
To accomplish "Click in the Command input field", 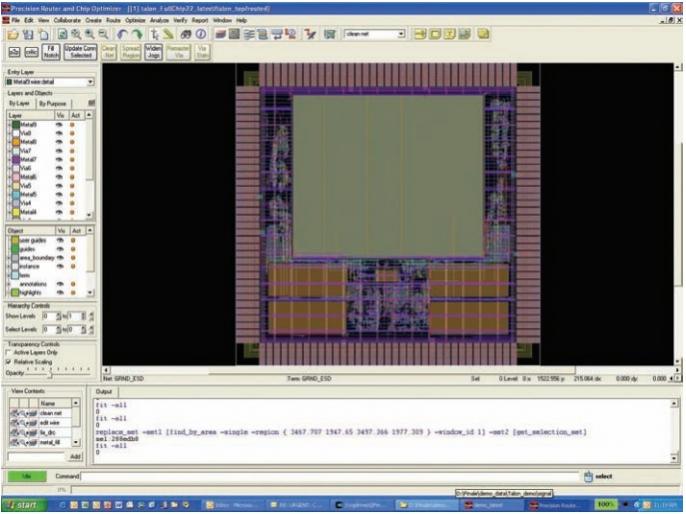I will [x=330, y=476].
